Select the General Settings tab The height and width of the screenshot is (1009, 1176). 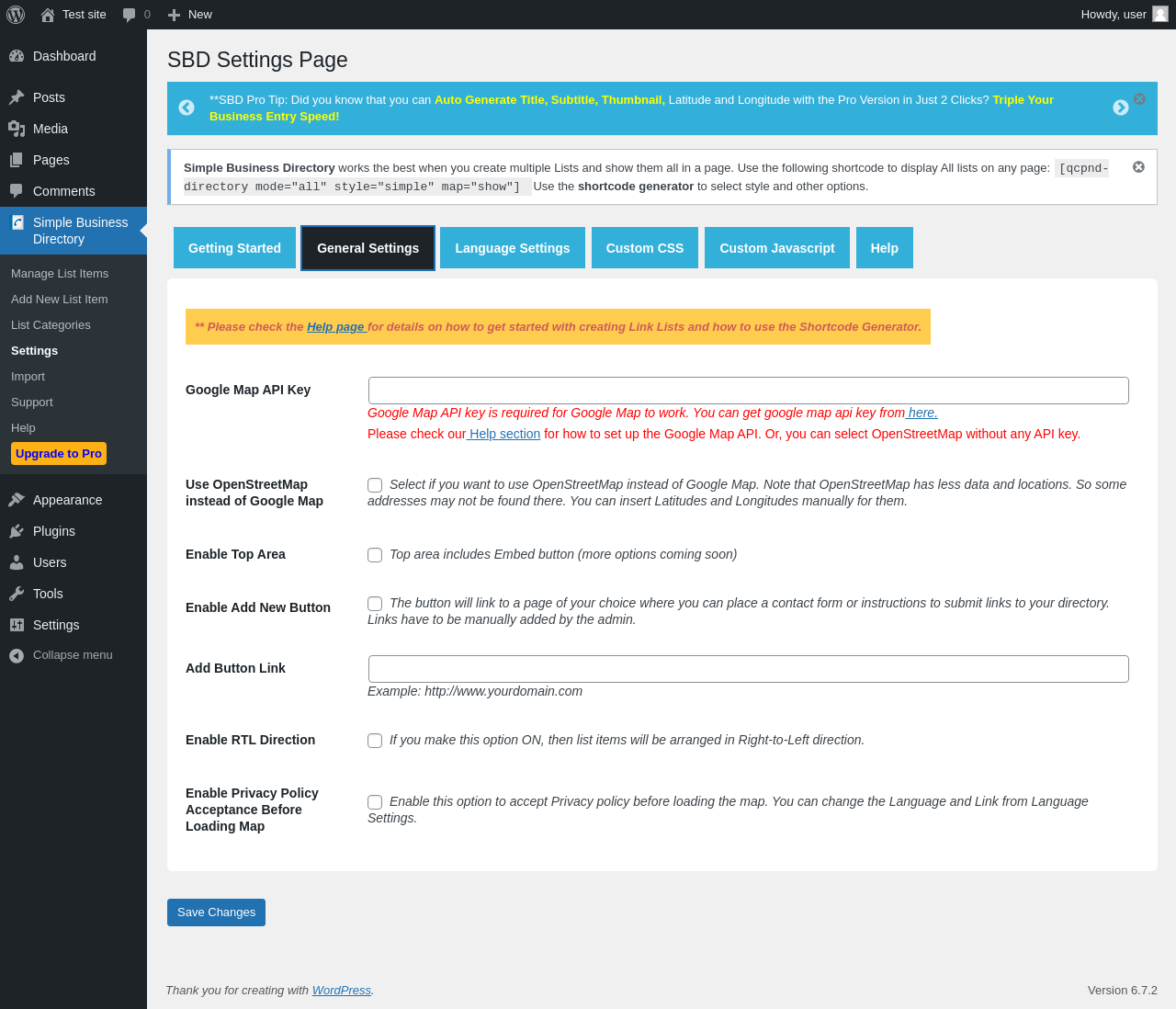click(x=367, y=248)
